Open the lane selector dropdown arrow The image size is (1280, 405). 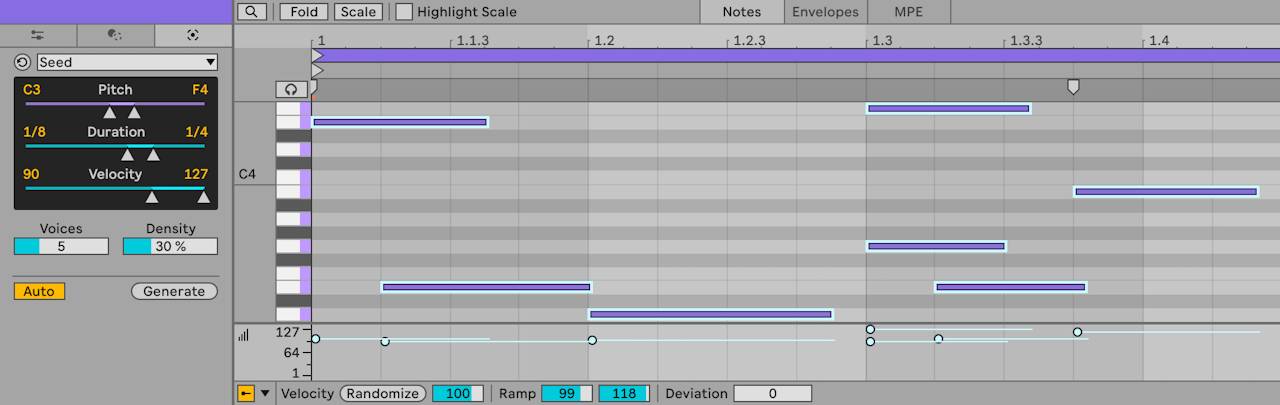click(265, 394)
